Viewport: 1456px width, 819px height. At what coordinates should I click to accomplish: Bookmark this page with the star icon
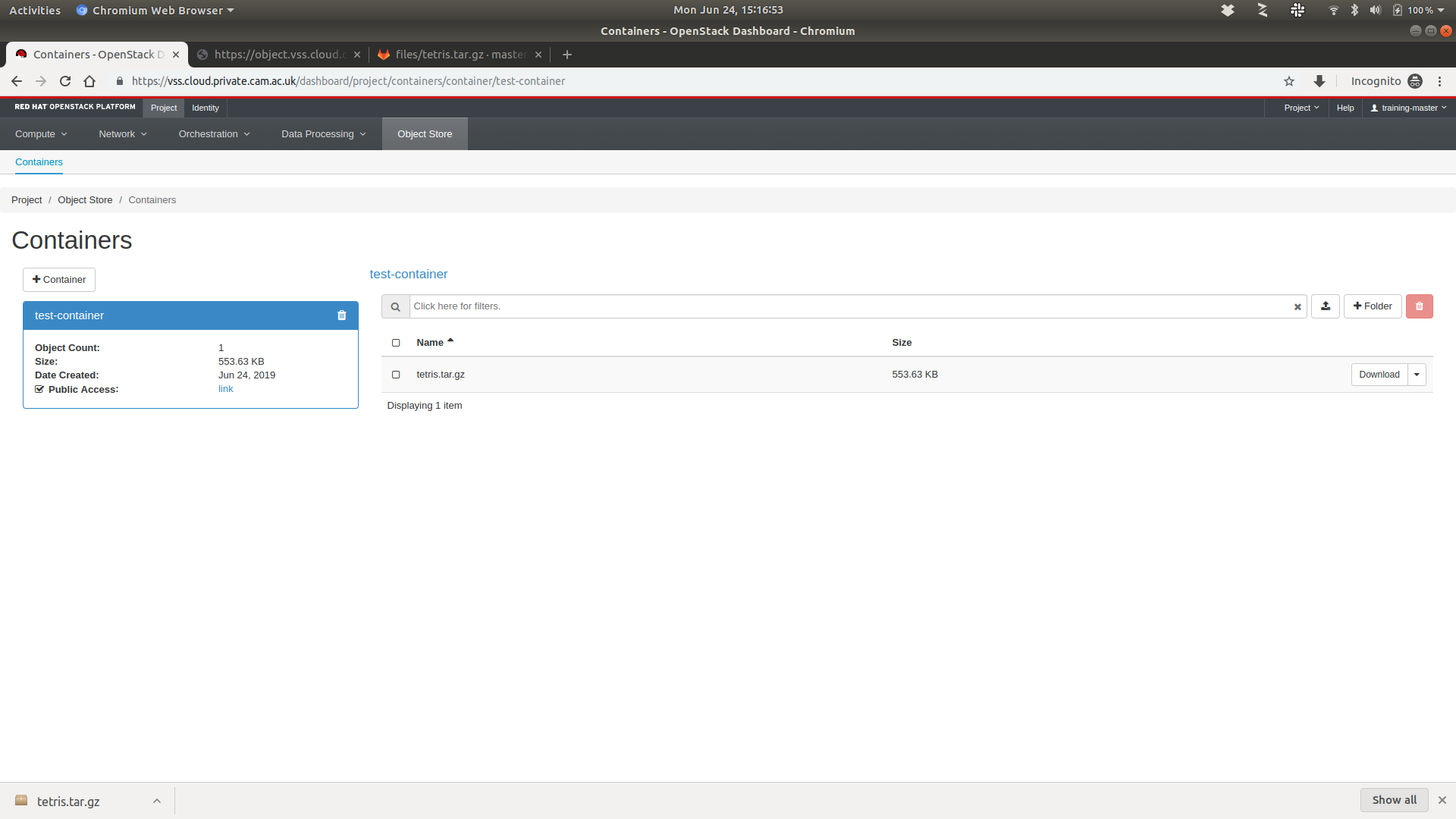click(x=1288, y=81)
